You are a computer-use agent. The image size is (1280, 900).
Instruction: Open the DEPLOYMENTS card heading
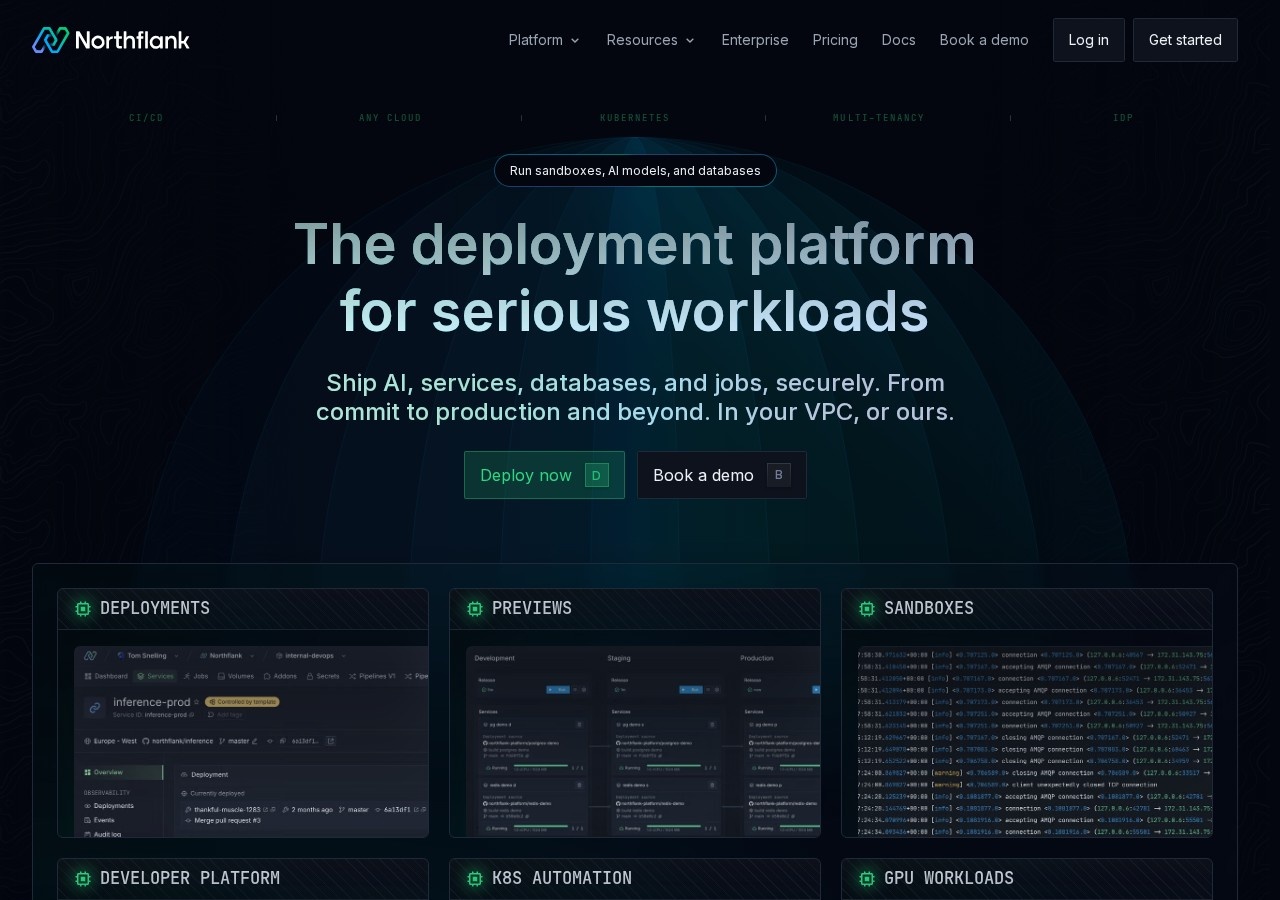point(155,608)
